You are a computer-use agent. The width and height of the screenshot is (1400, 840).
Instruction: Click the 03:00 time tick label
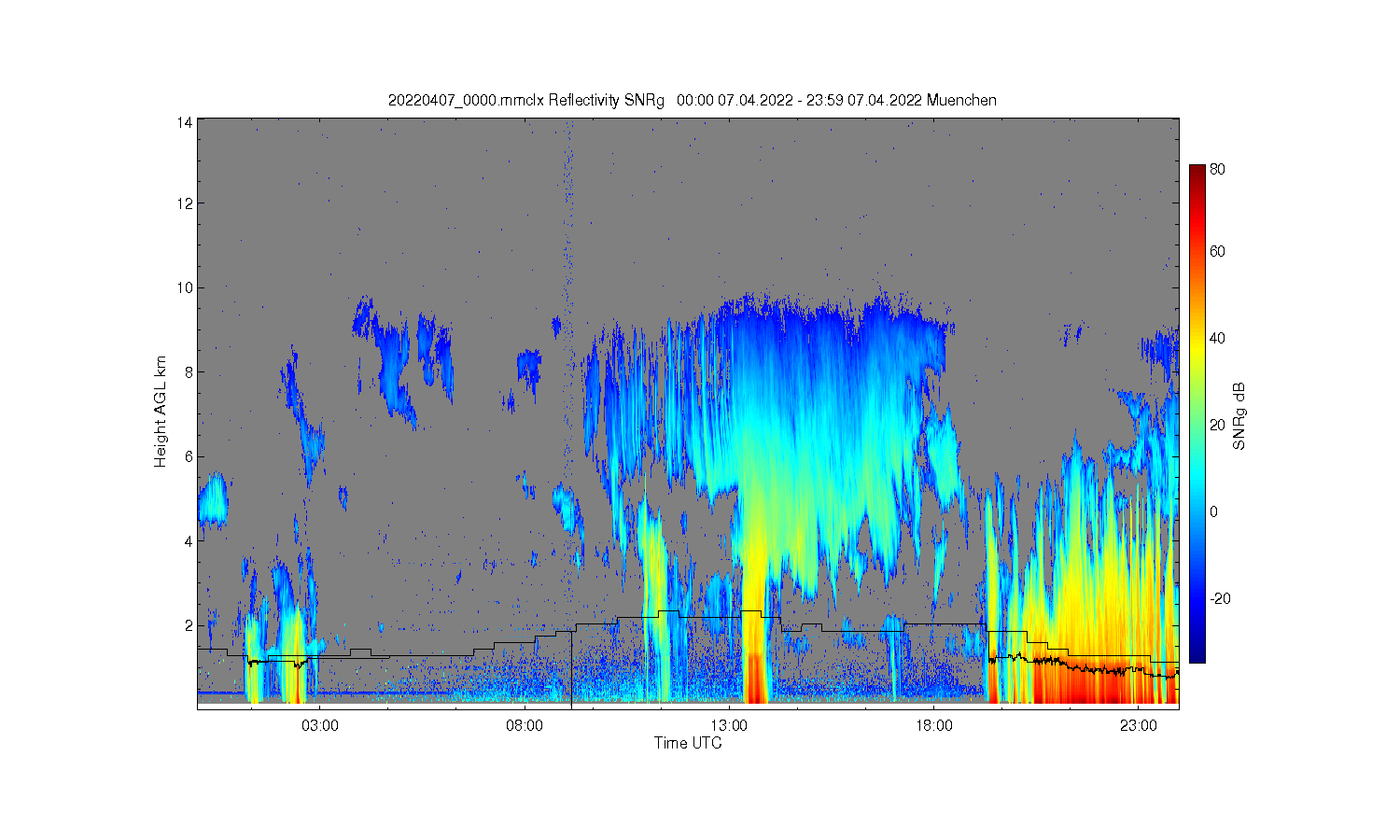click(x=320, y=725)
